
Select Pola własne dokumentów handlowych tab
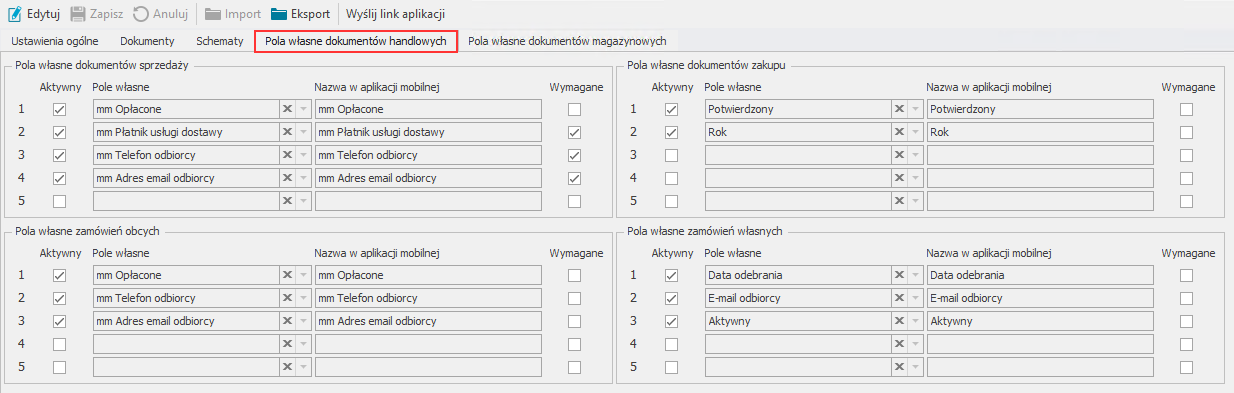click(x=356, y=41)
